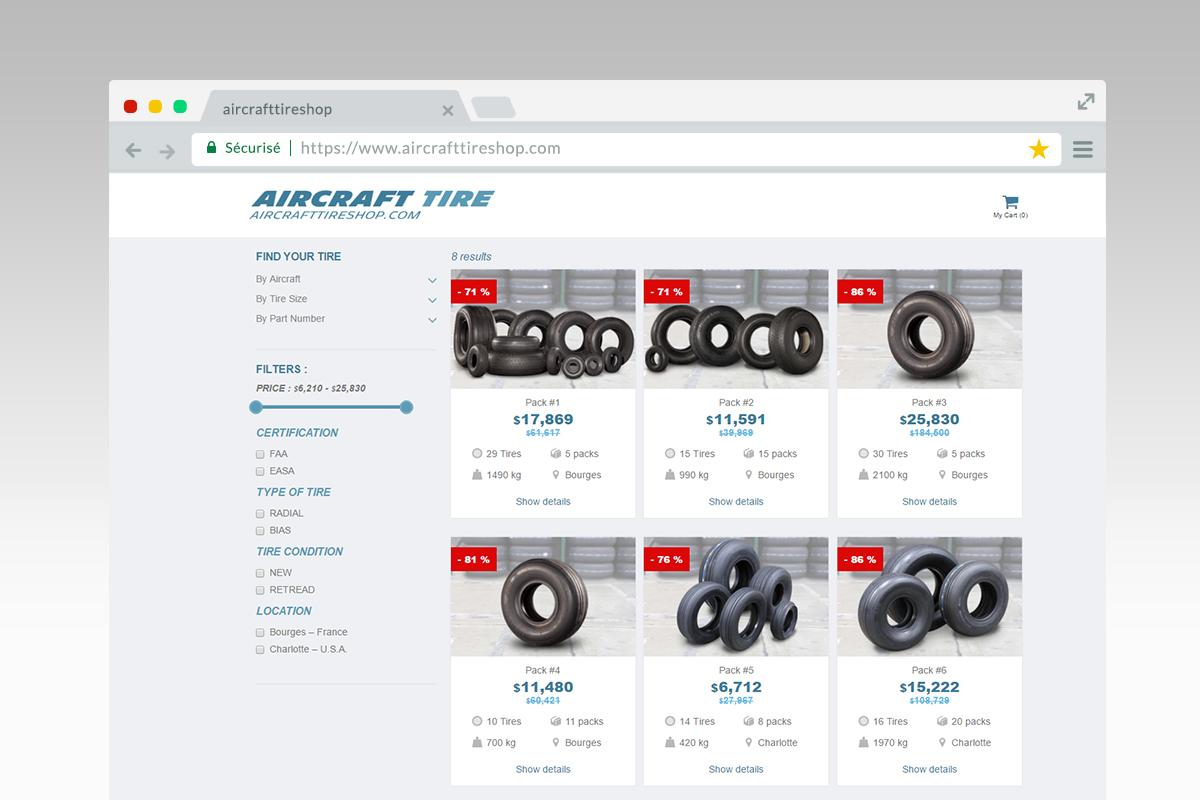Click the -76 % discount badge
1200x800 pixels.
tap(666, 560)
